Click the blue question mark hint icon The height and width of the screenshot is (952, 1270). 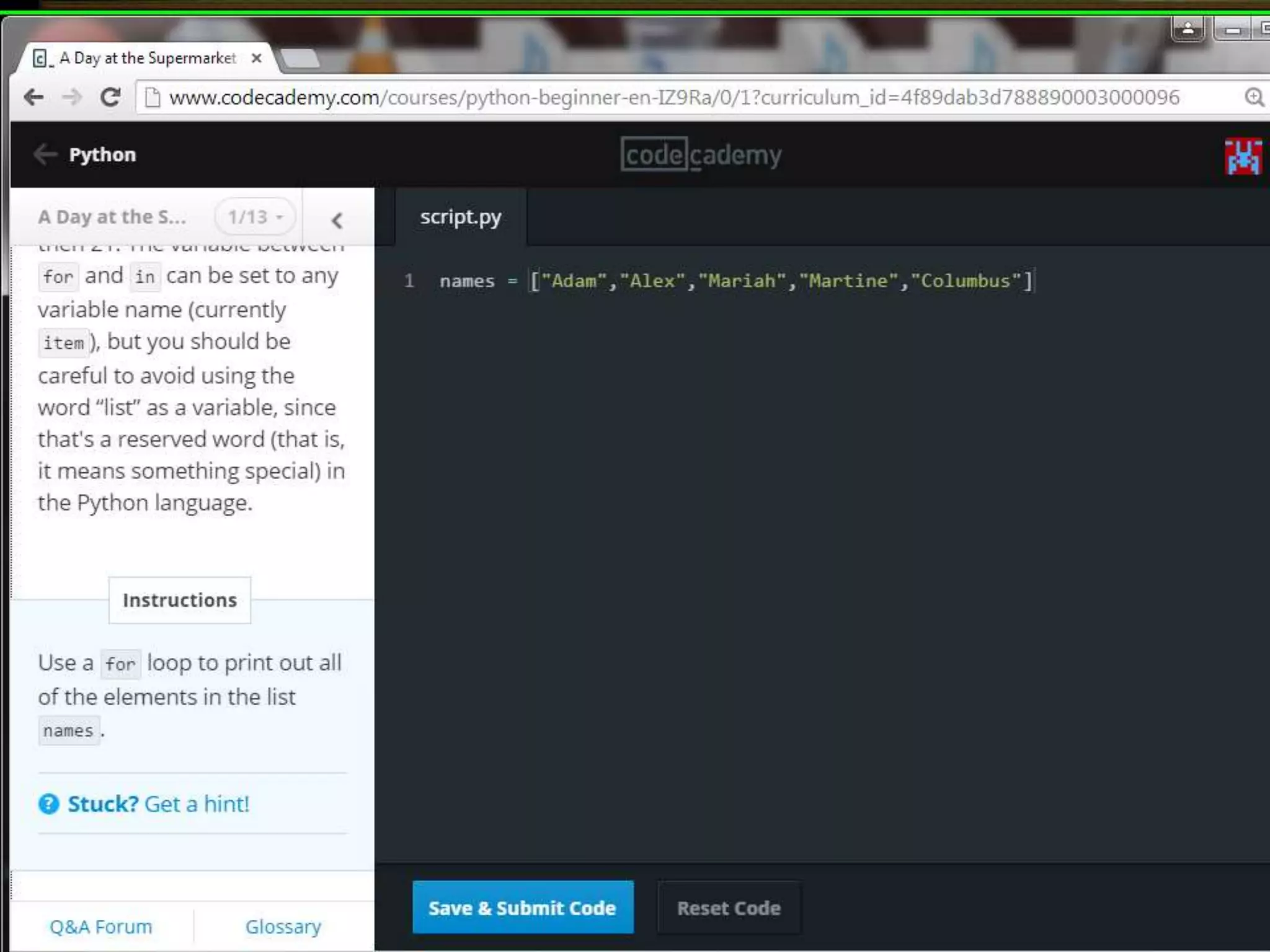(x=48, y=804)
